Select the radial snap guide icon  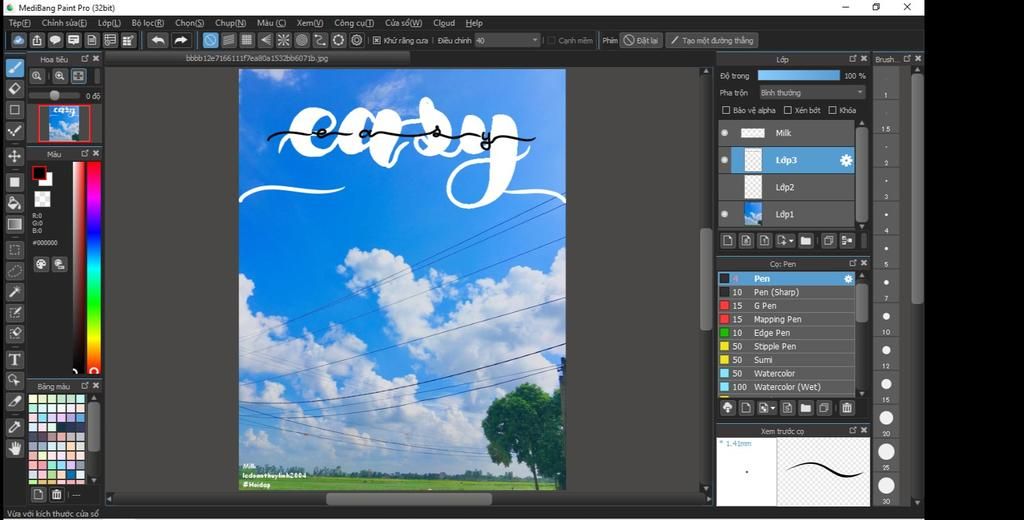[x=283, y=41]
